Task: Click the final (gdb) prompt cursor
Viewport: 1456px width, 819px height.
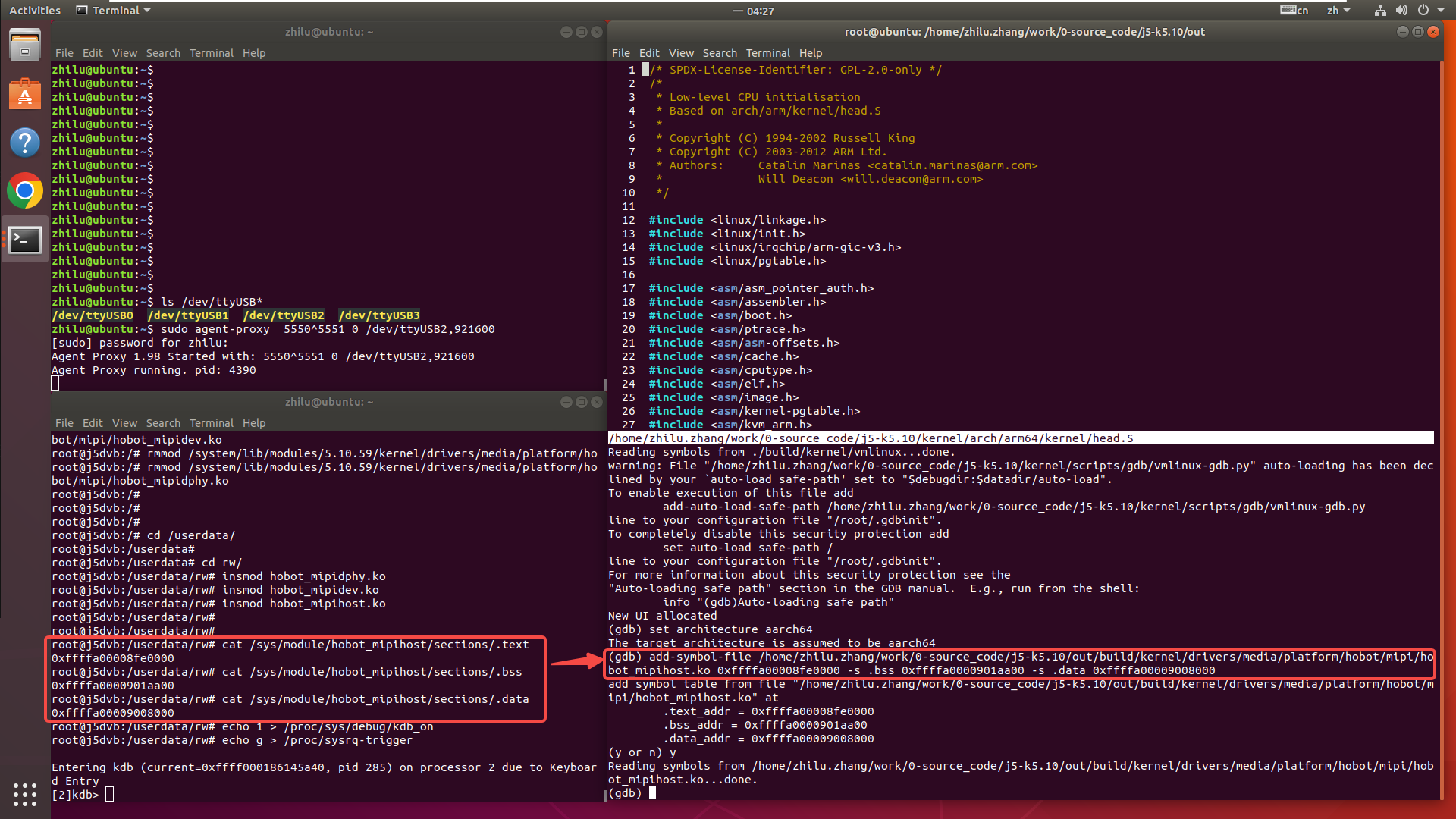Action: (652, 793)
